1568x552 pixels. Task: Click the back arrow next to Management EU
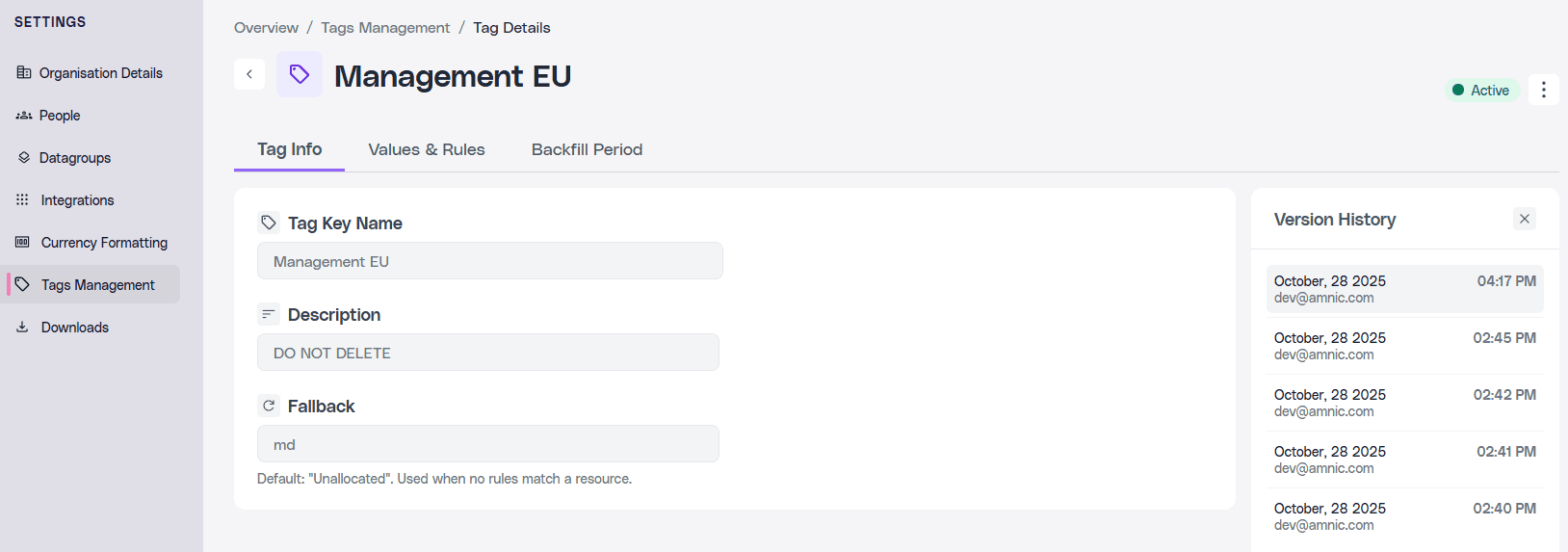249,74
